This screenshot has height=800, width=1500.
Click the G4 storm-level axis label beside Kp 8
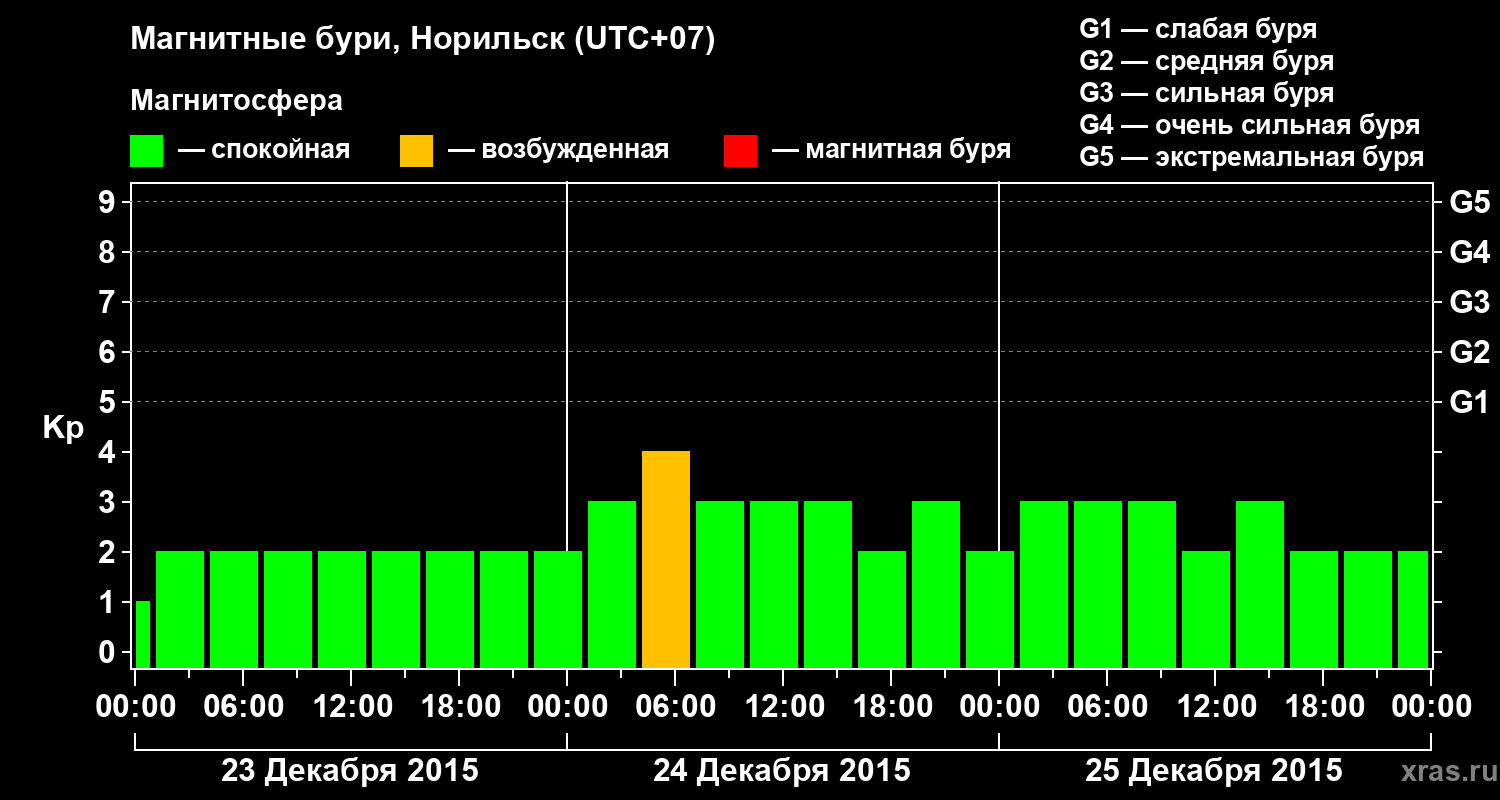pyautogui.click(x=1470, y=252)
